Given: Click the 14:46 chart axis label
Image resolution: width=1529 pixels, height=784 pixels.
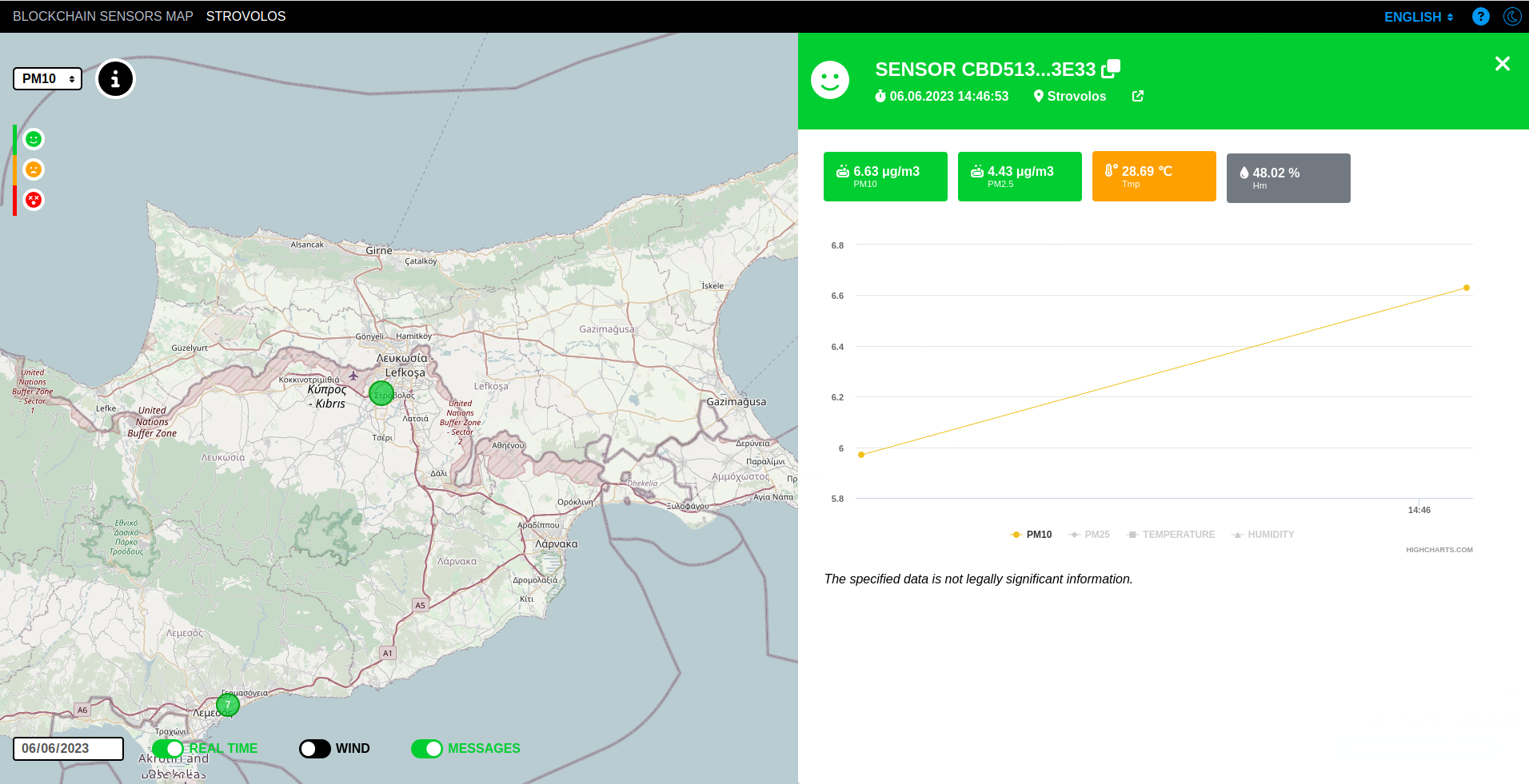Looking at the screenshot, I should (x=1419, y=510).
